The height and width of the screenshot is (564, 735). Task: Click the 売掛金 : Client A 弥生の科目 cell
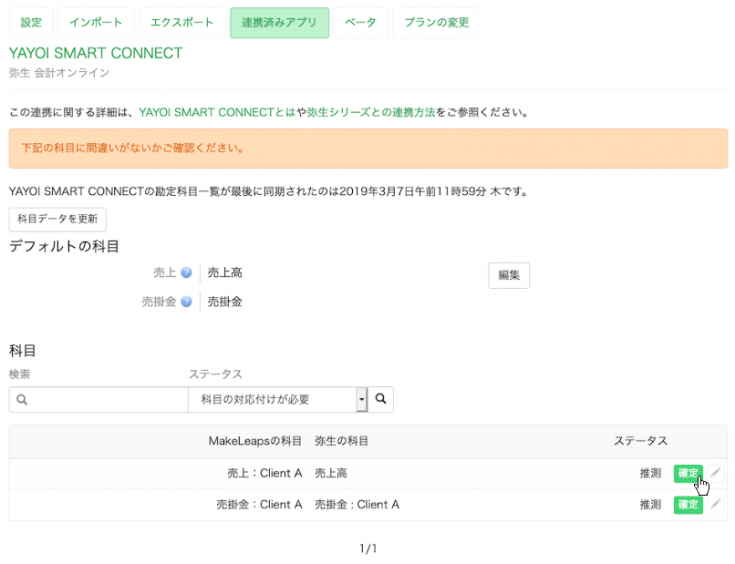tap(357, 504)
